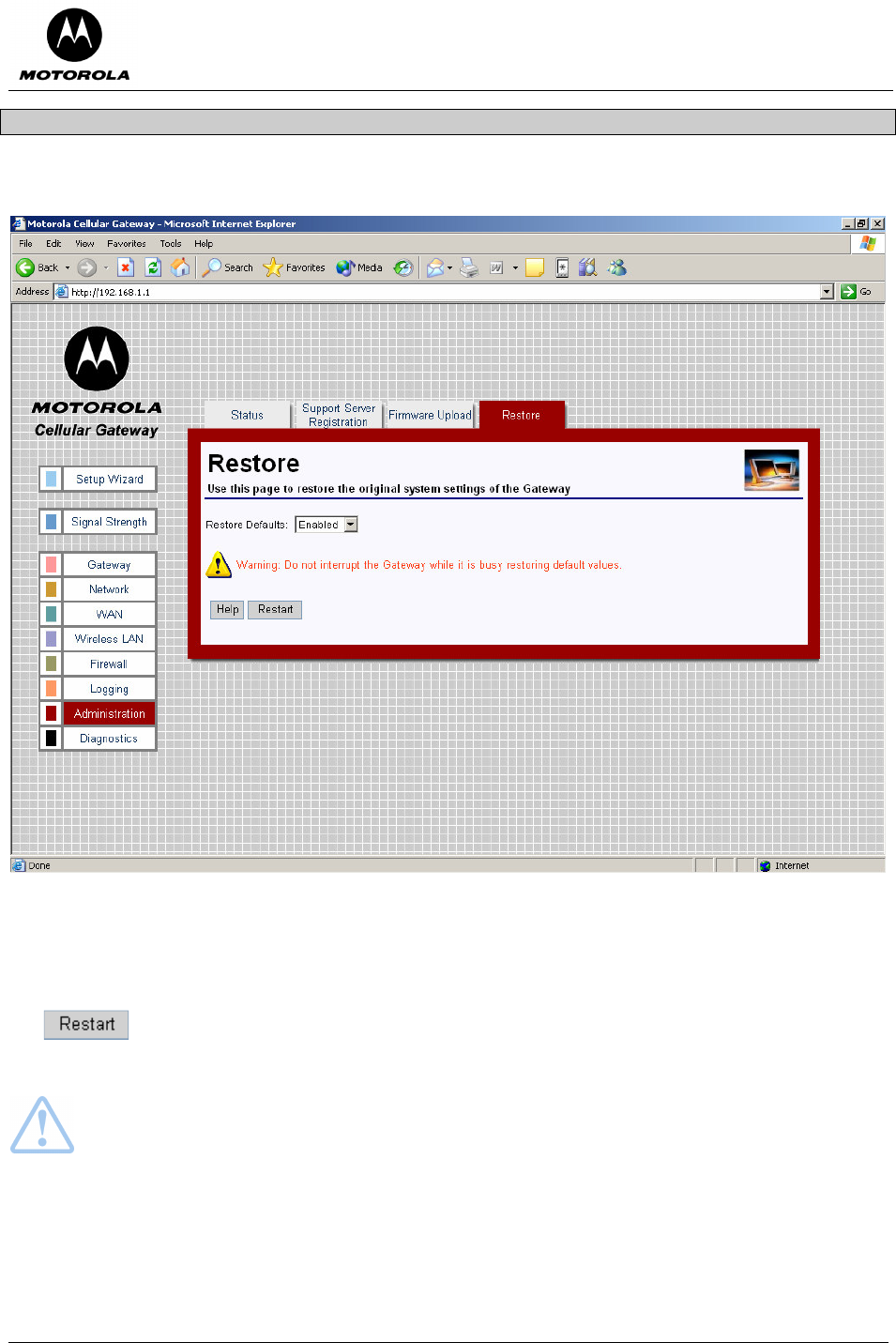Expand the Address bar dropdown arrow

tap(827, 291)
